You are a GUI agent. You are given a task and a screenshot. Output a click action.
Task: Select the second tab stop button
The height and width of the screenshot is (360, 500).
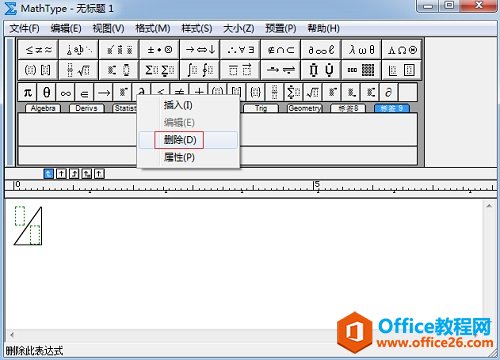click(61, 174)
